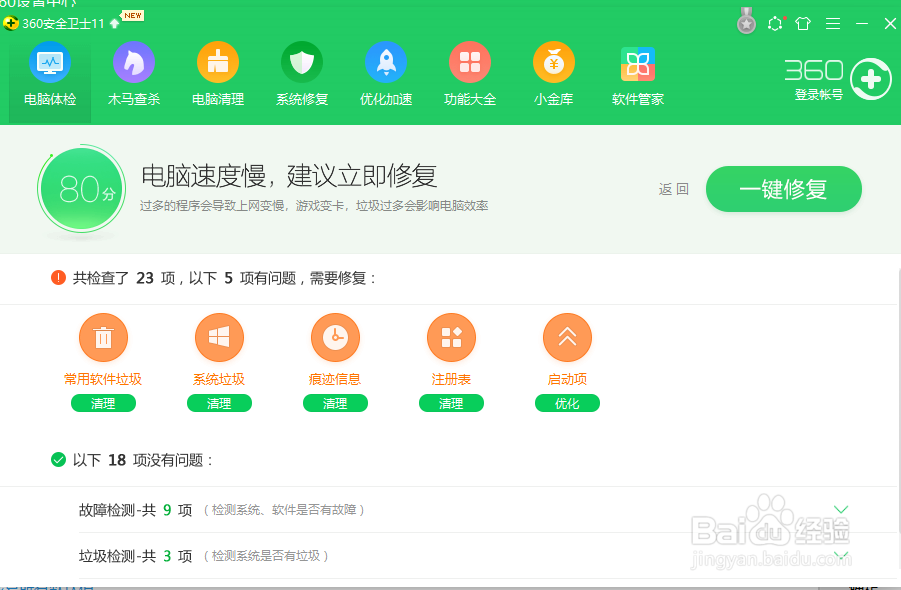The width and height of the screenshot is (901, 590).
Task: Click the 痕迹信息 clock icon
Action: (336, 337)
